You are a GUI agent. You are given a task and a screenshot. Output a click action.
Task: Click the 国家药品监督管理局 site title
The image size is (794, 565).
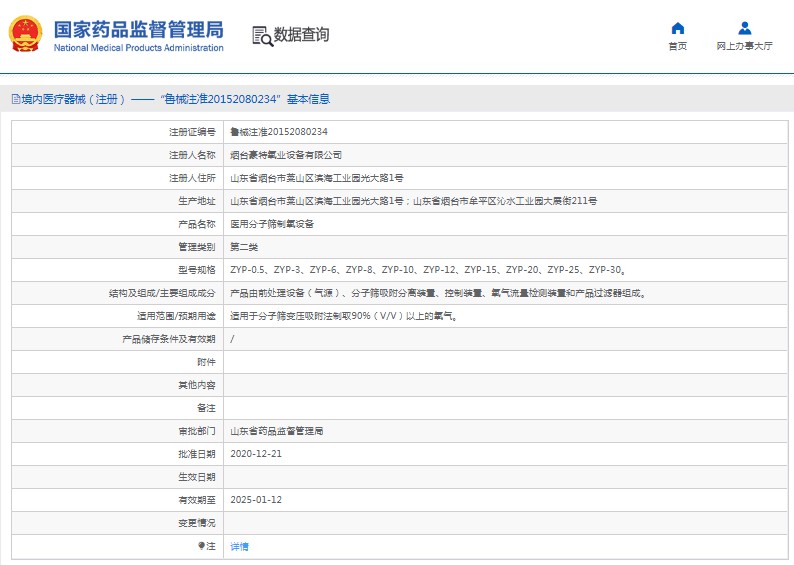click(138, 29)
